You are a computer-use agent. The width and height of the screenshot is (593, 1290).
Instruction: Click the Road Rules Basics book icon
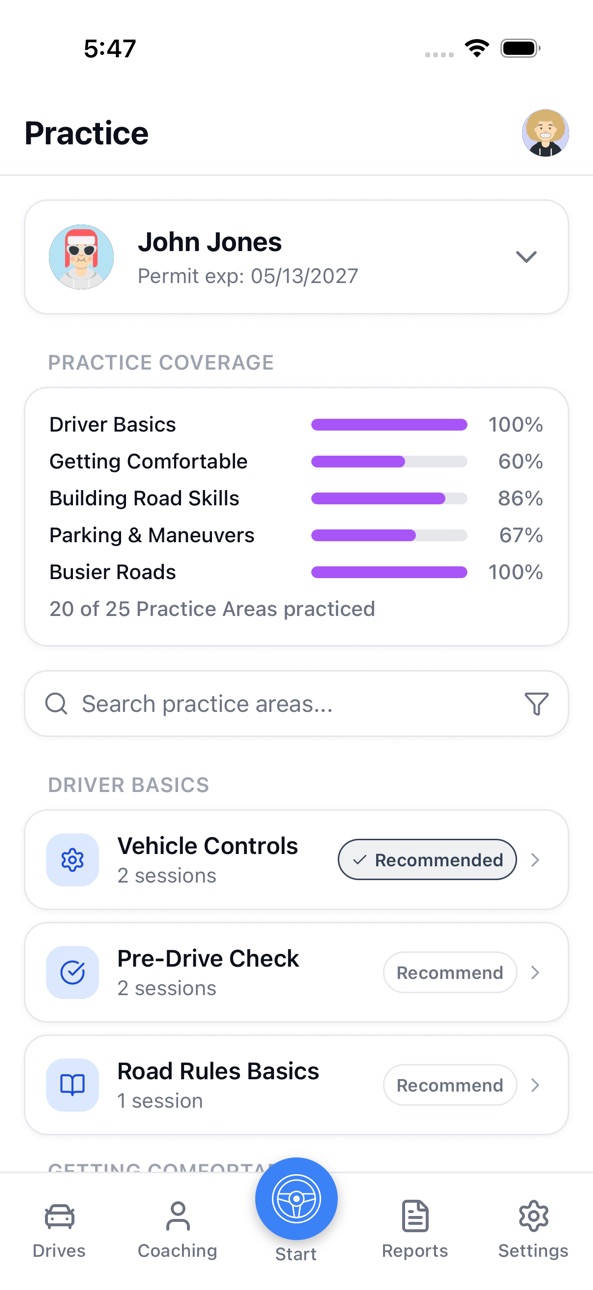coord(72,1085)
